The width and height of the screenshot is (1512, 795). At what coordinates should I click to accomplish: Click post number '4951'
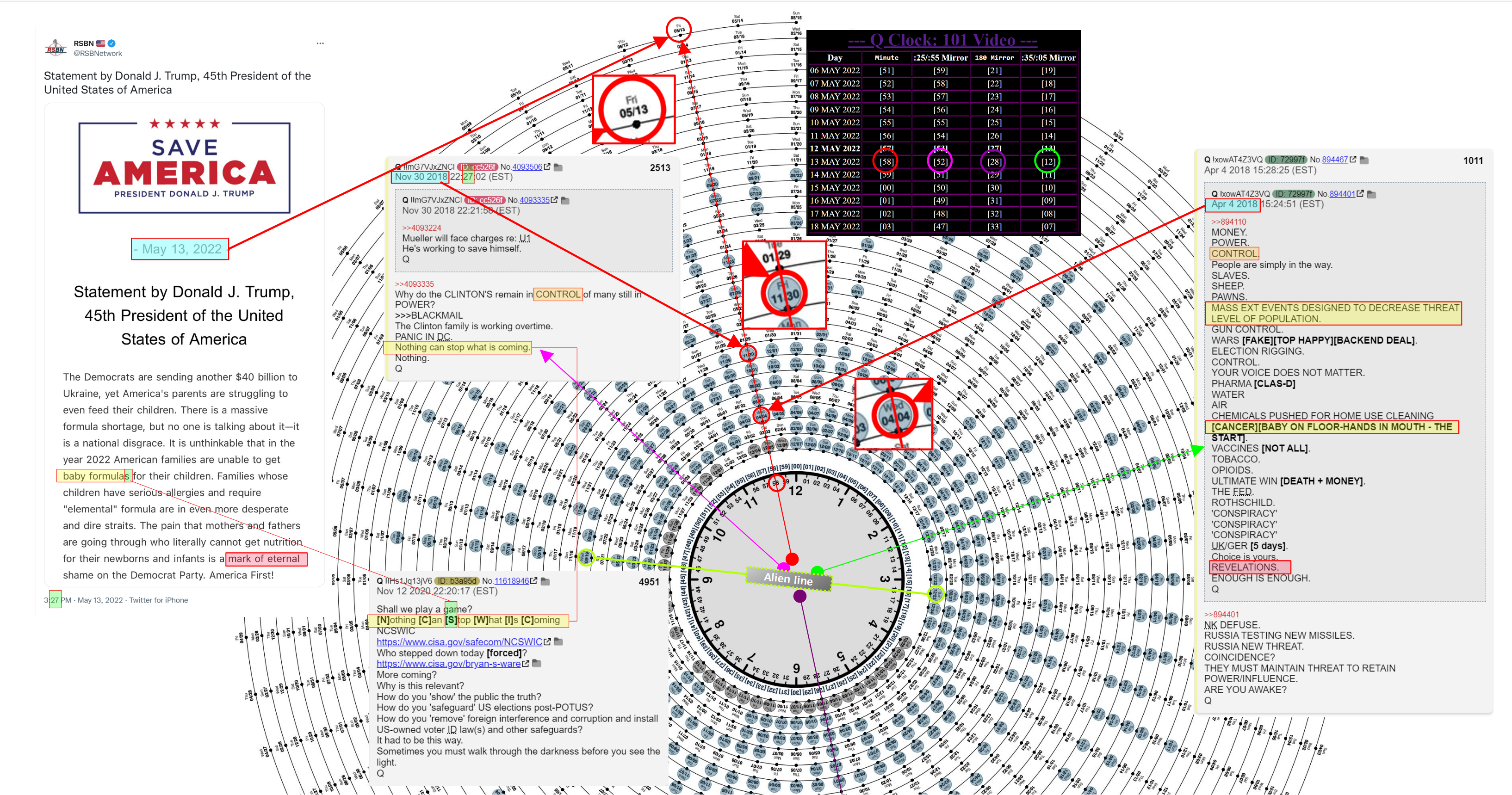pyautogui.click(x=649, y=582)
